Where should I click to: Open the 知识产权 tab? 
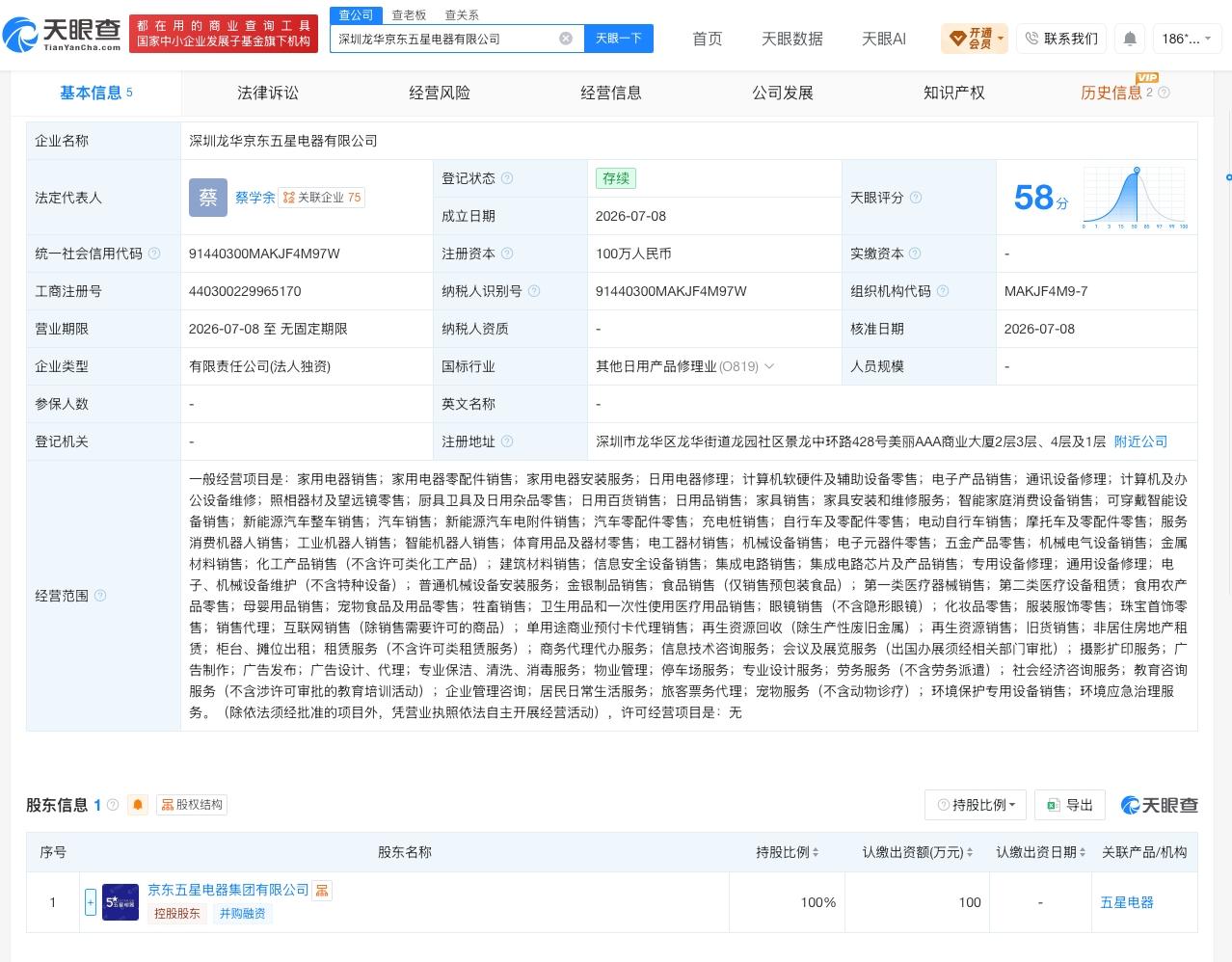tap(954, 93)
